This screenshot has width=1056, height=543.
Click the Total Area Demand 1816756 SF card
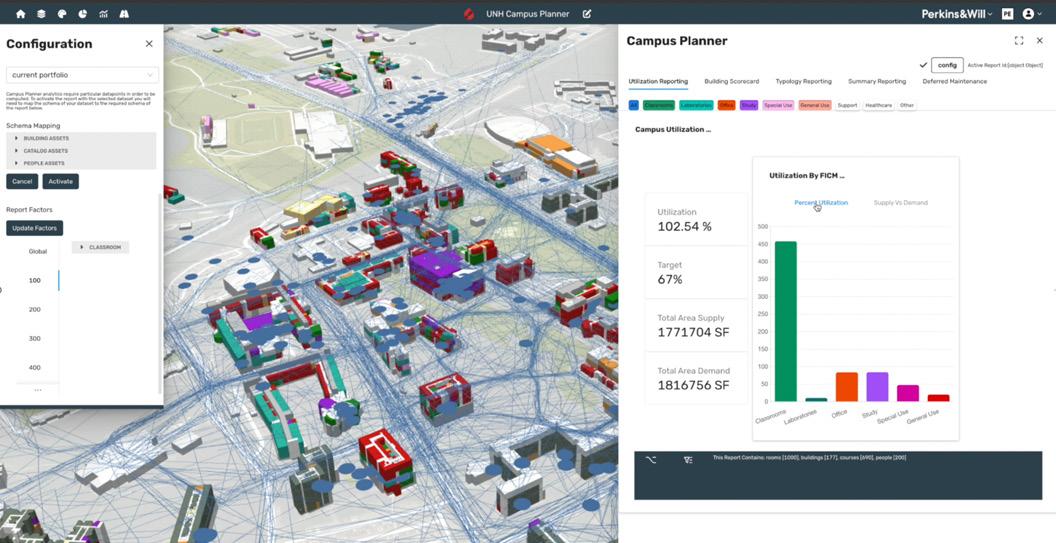click(x=696, y=378)
